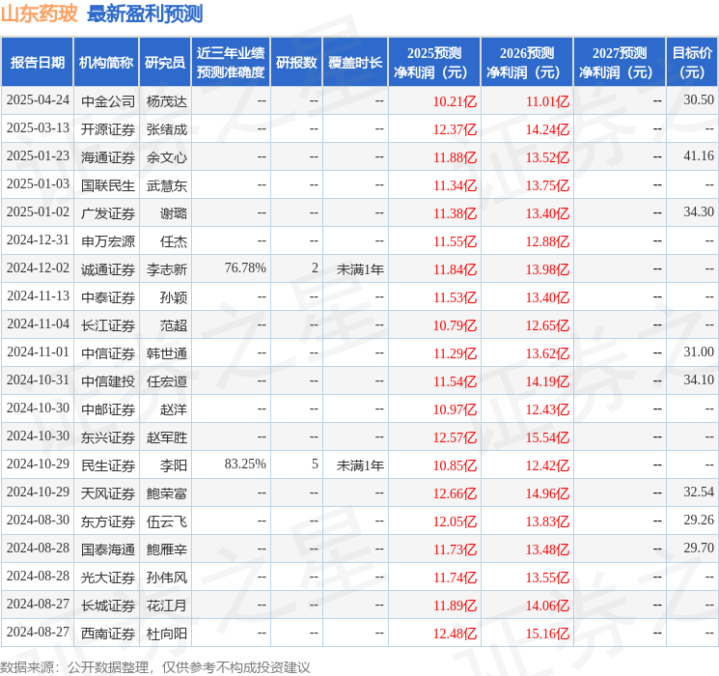Click the 76.78% accuracy value
Viewport: 719px width, 676px height.
[245, 268]
